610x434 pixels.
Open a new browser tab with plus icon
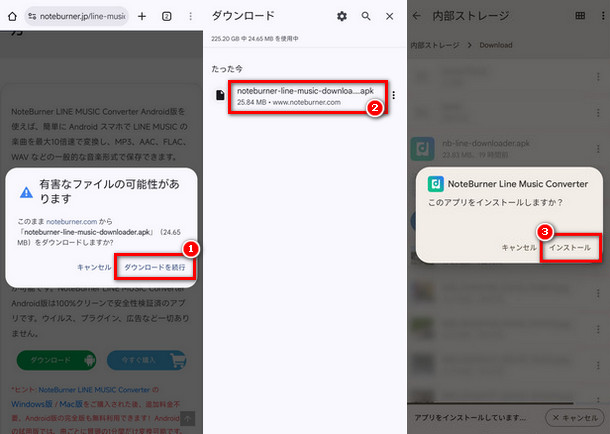coord(142,16)
